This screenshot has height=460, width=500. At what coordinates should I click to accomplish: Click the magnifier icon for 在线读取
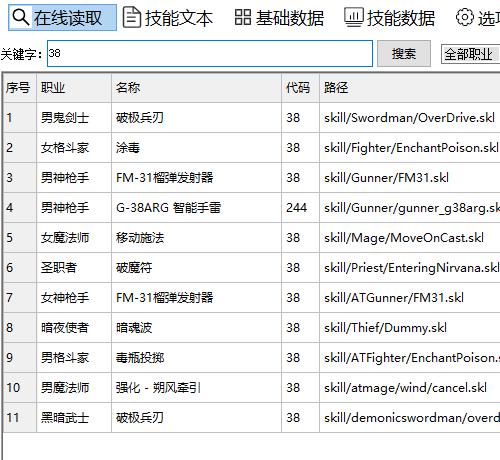20,17
